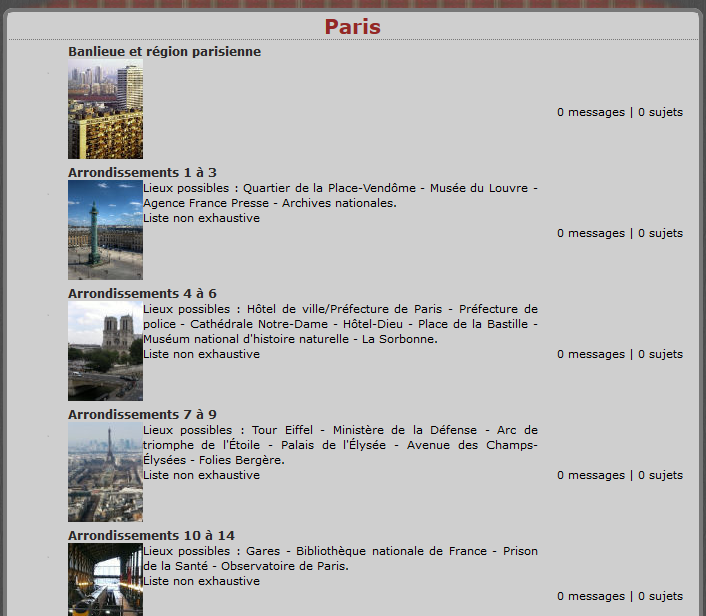
Task: Open the Arrondissements 4 à 6 forum
Action: point(142,294)
